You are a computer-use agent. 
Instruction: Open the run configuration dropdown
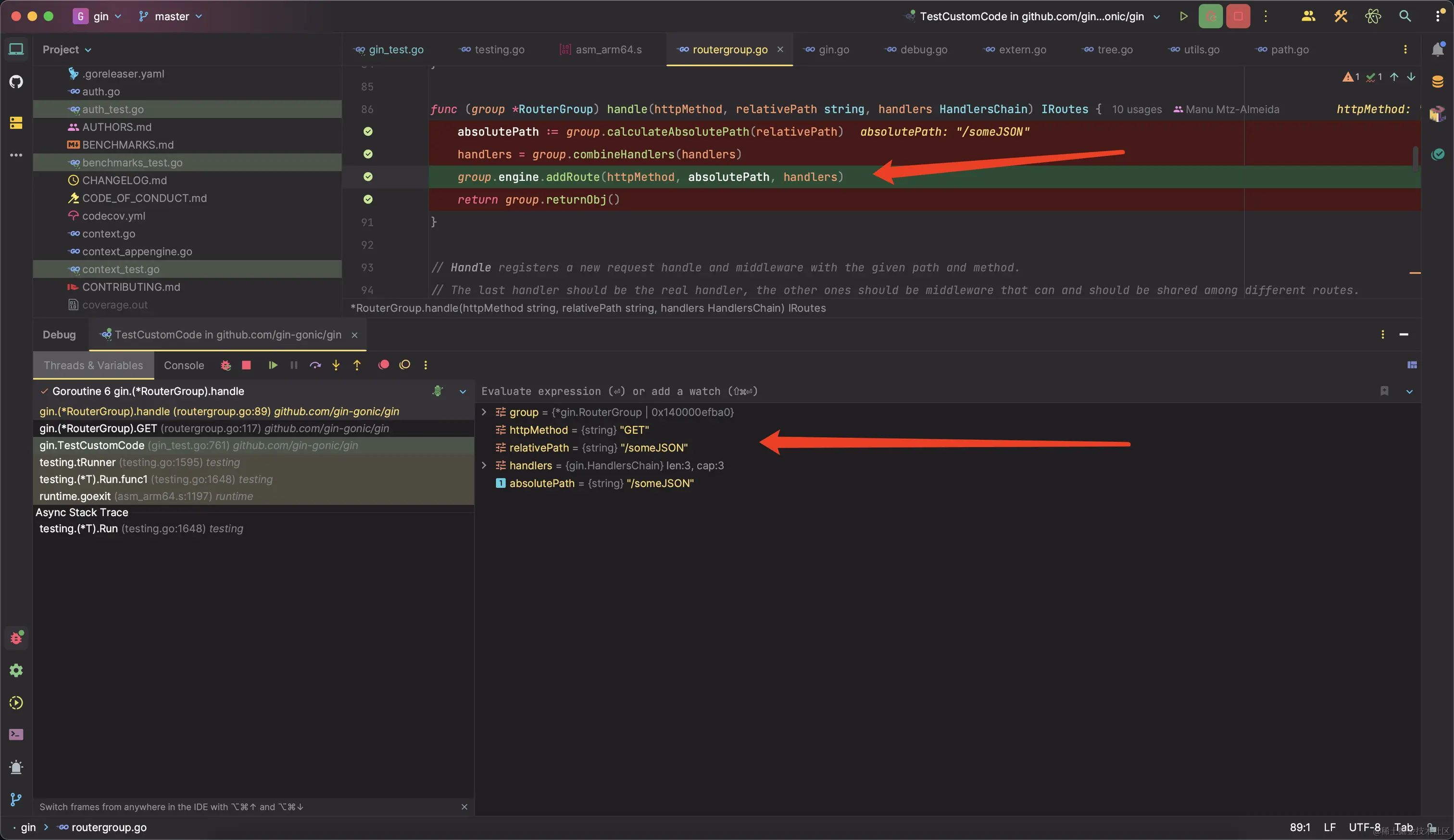1032,16
